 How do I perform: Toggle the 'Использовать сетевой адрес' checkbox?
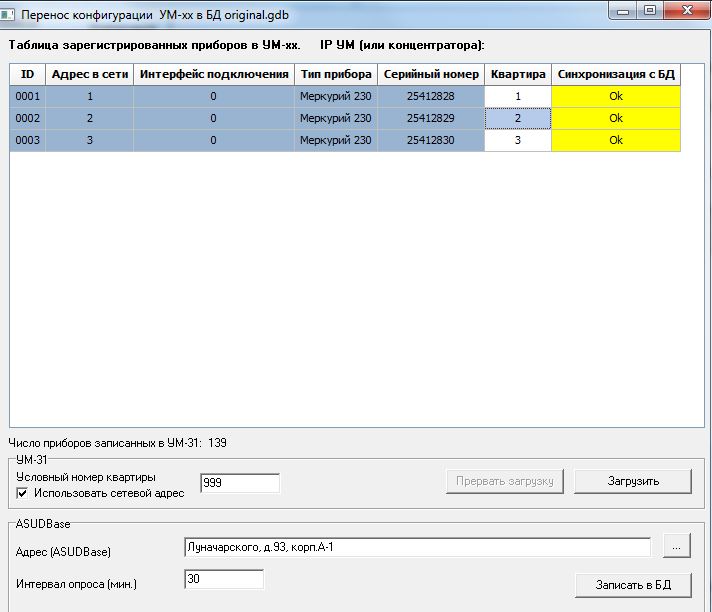click(x=22, y=493)
